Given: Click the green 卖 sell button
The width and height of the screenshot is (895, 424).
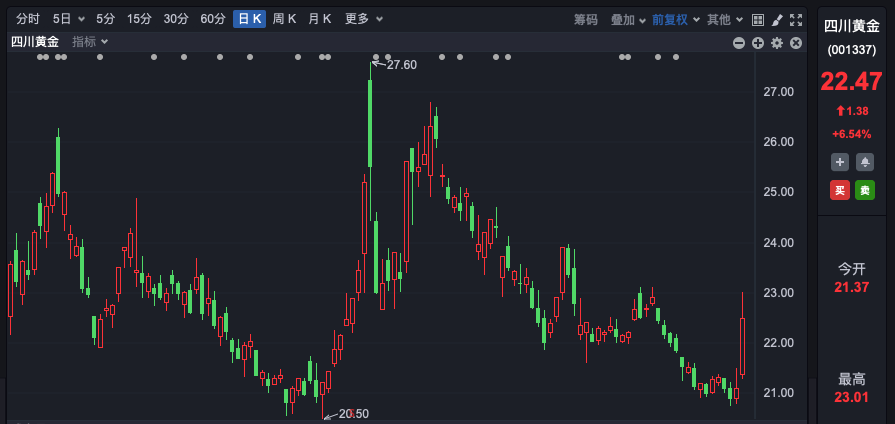Looking at the screenshot, I should click(x=864, y=190).
